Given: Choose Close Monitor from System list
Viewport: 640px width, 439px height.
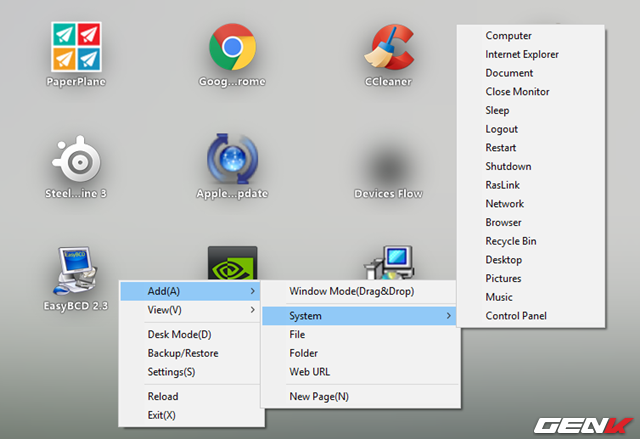Looking at the screenshot, I should tap(517, 92).
